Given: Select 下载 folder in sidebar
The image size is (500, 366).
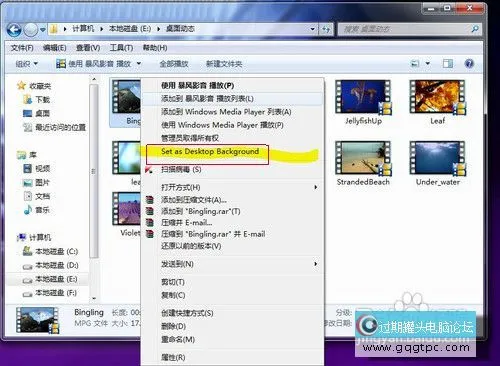Looking at the screenshot, I should [37, 99].
